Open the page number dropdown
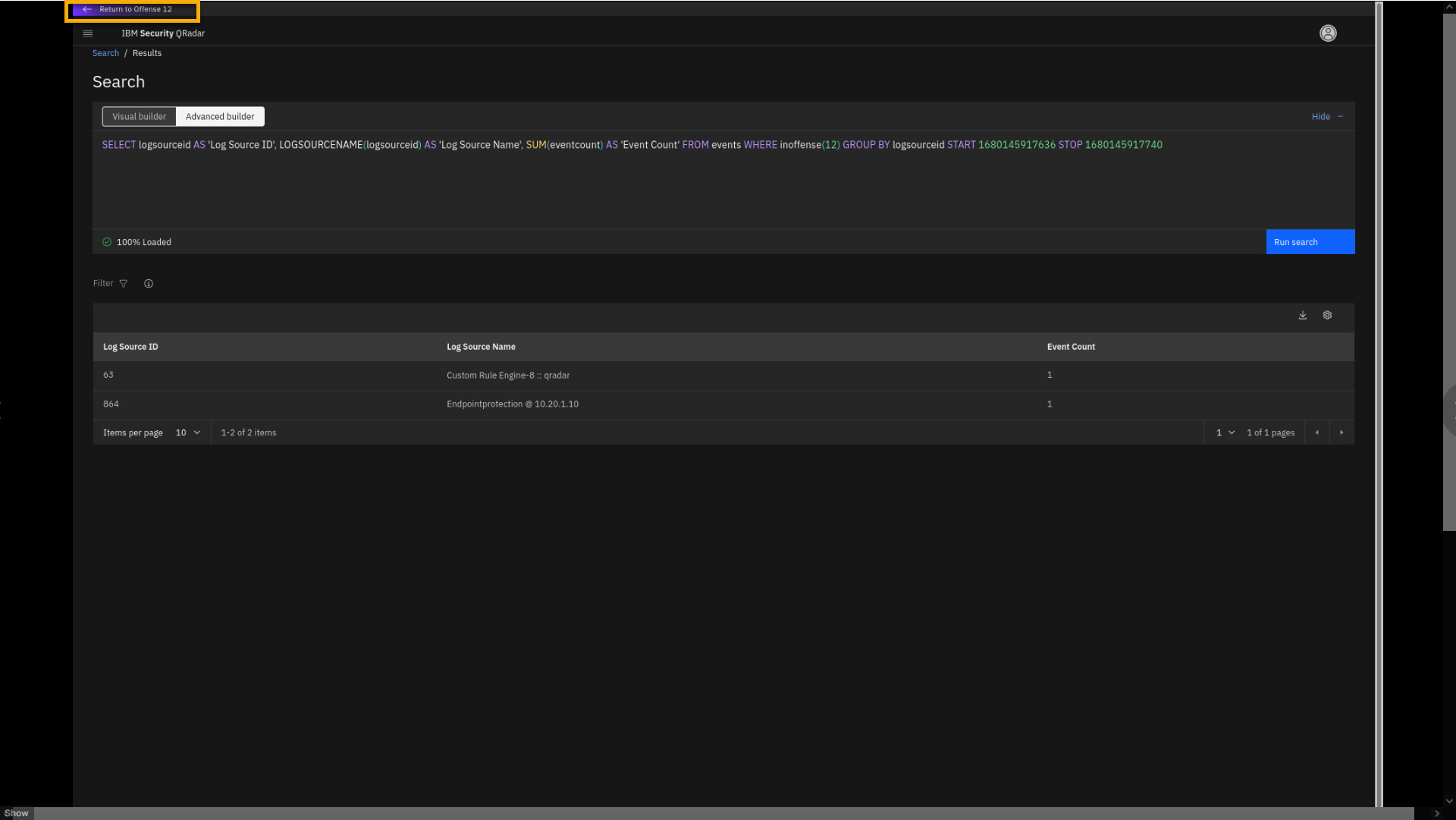This screenshot has width=1456, height=820. pyautogui.click(x=1225, y=433)
